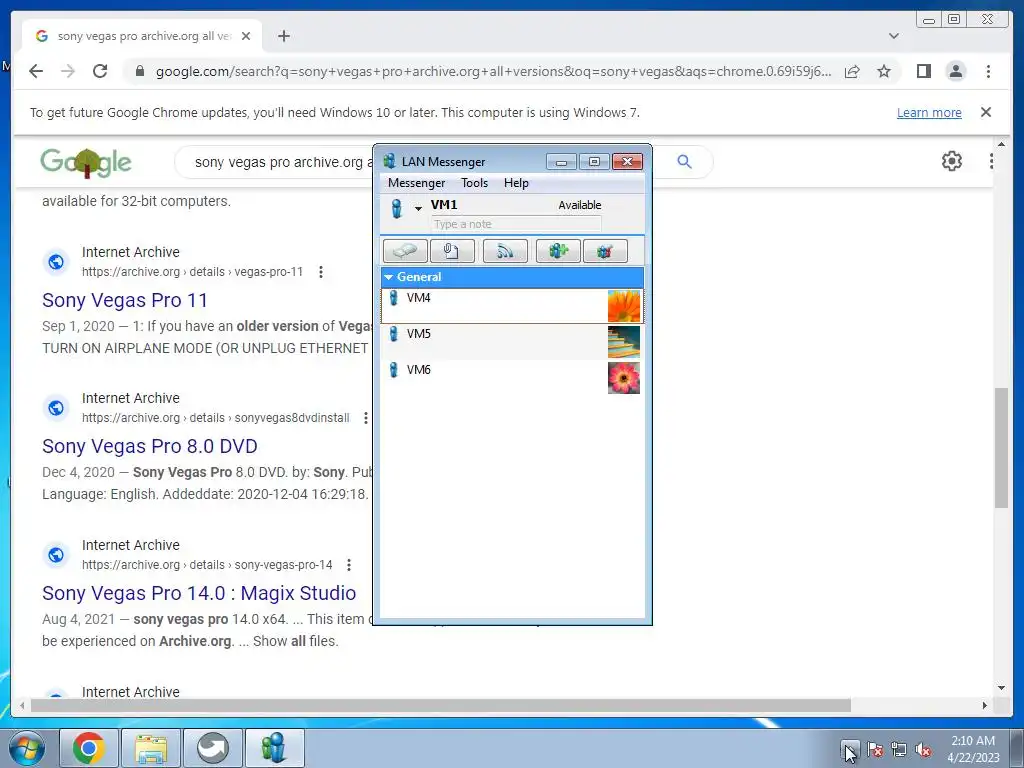Click the Google search magnifier button

pos(684,161)
